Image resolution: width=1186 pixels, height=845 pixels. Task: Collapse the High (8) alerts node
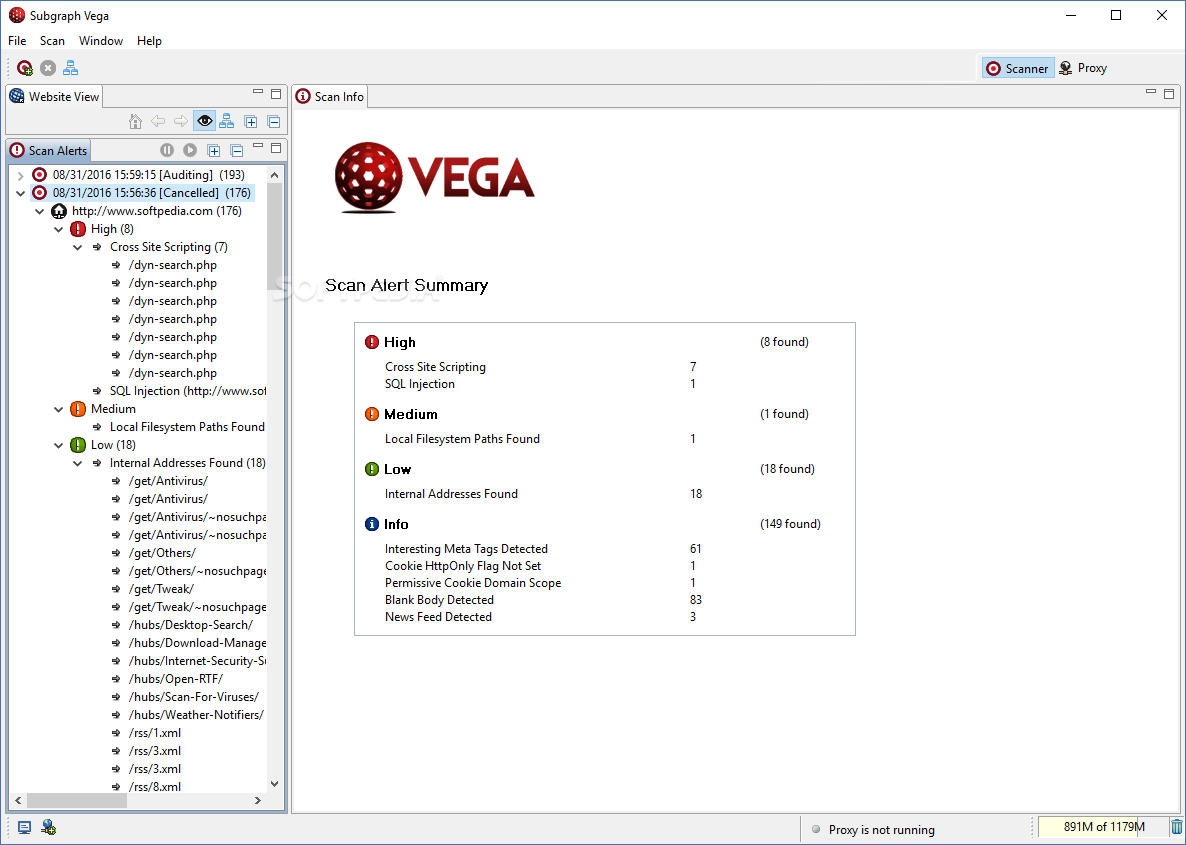[x=59, y=229]
